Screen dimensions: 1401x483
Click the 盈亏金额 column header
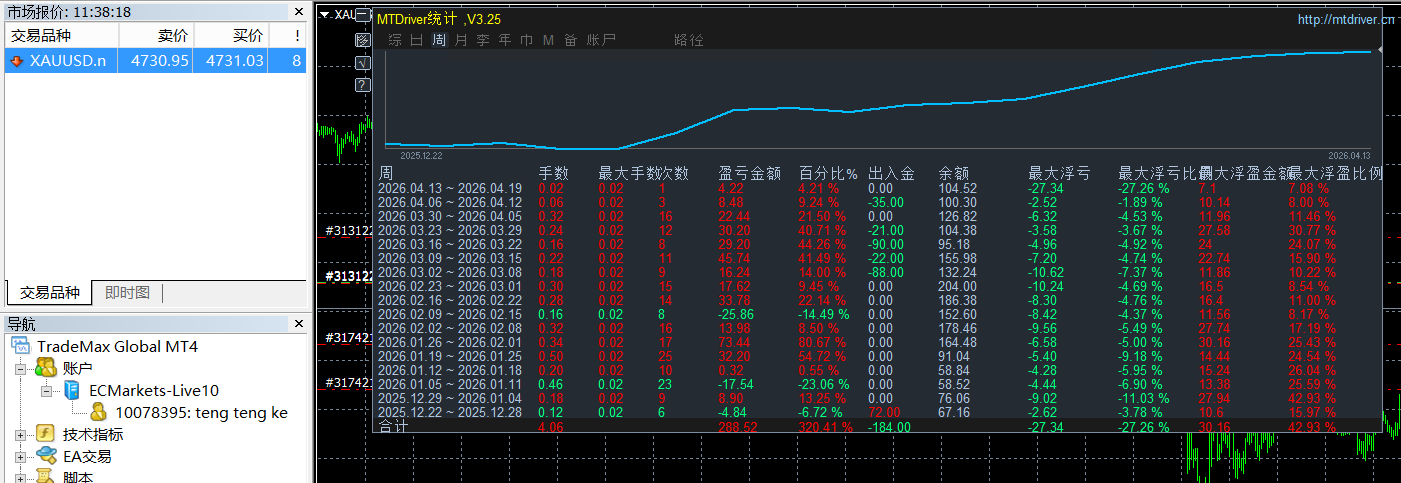pyautogui.click(x=750, y=173)
